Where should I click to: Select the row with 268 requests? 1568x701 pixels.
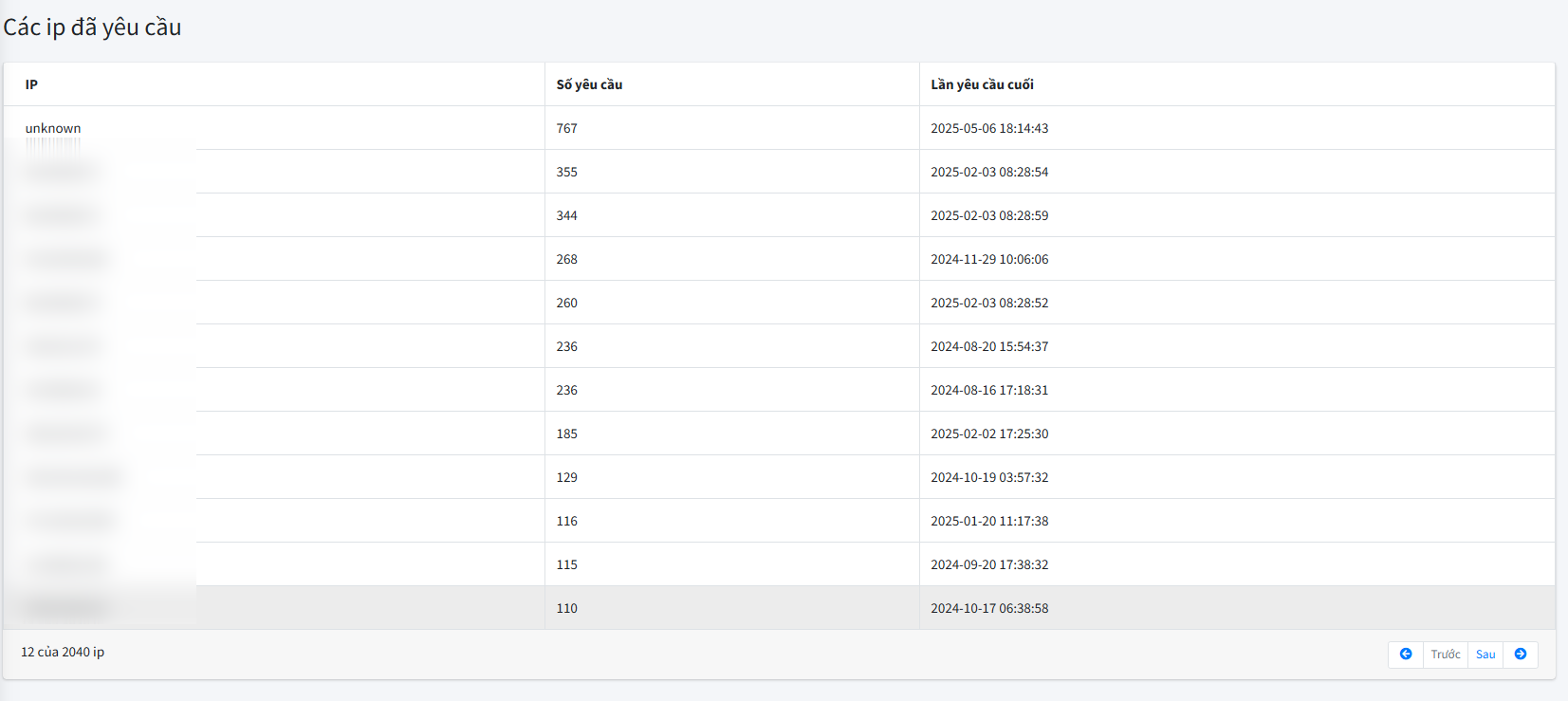[567, 259]
